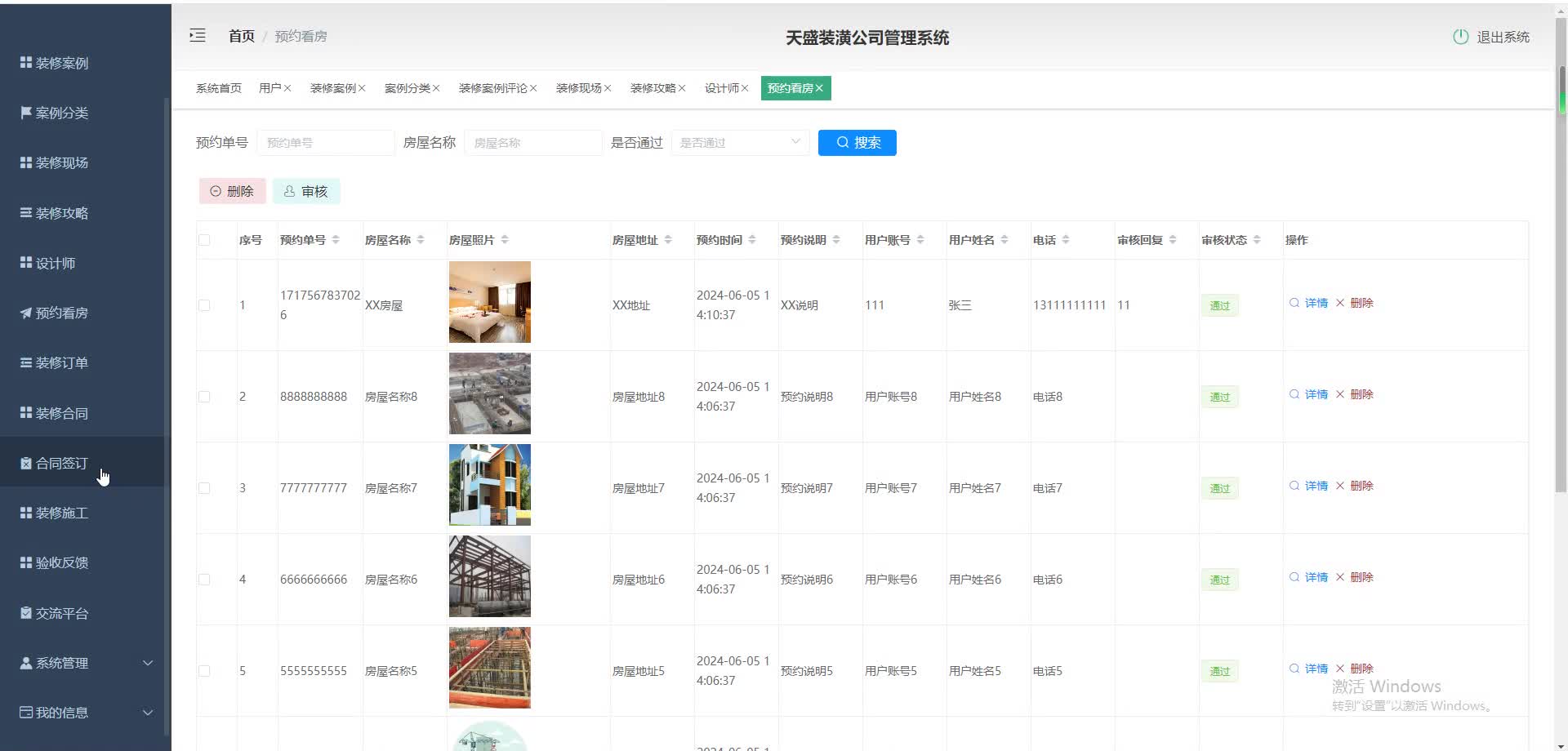Click the power icon to exit system
The image size is (1568, 751).
(1460, 37)
